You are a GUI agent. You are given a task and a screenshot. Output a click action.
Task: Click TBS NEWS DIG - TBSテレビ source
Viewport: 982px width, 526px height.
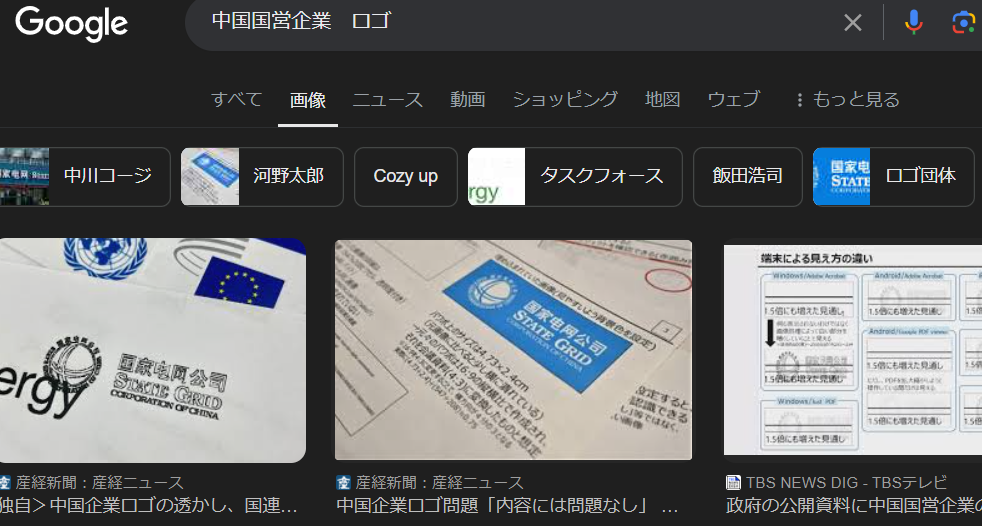click(847, 483)
